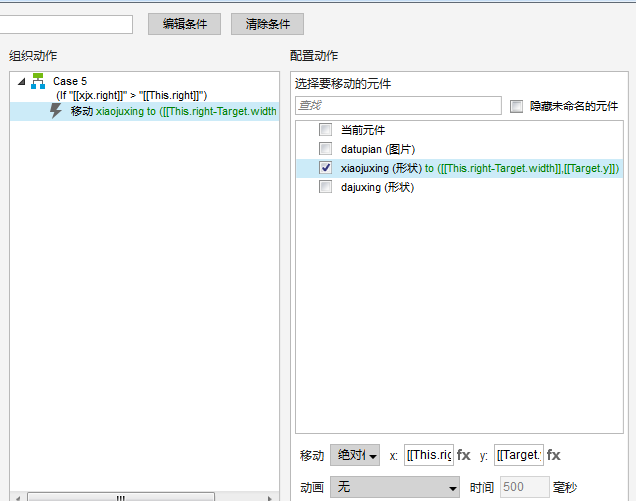The height and width of the screenshot is (501, 636).
Task: Check the dajuxing (形状) checkbox
Action: coord(325,187)
